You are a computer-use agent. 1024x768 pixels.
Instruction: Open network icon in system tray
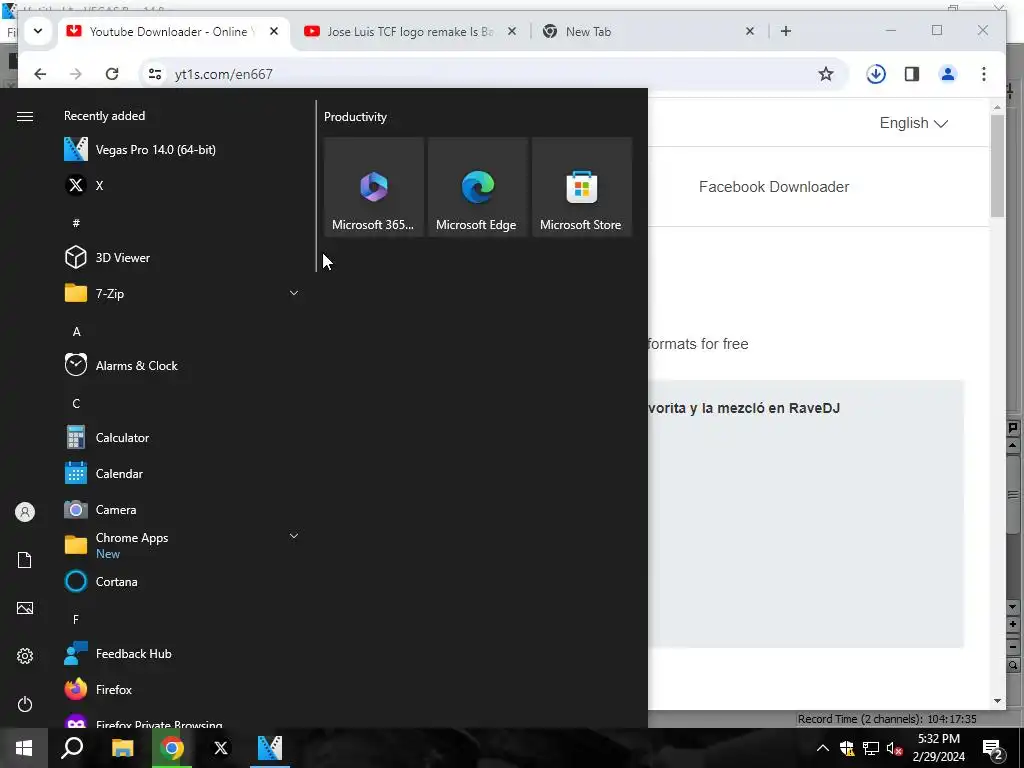[x=871, y=748]
